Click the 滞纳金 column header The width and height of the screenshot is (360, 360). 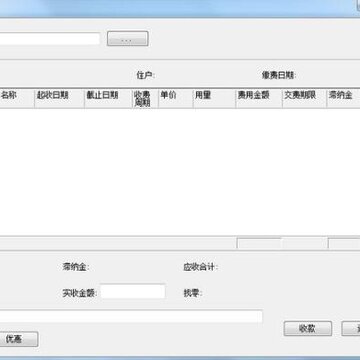[343, 99]
